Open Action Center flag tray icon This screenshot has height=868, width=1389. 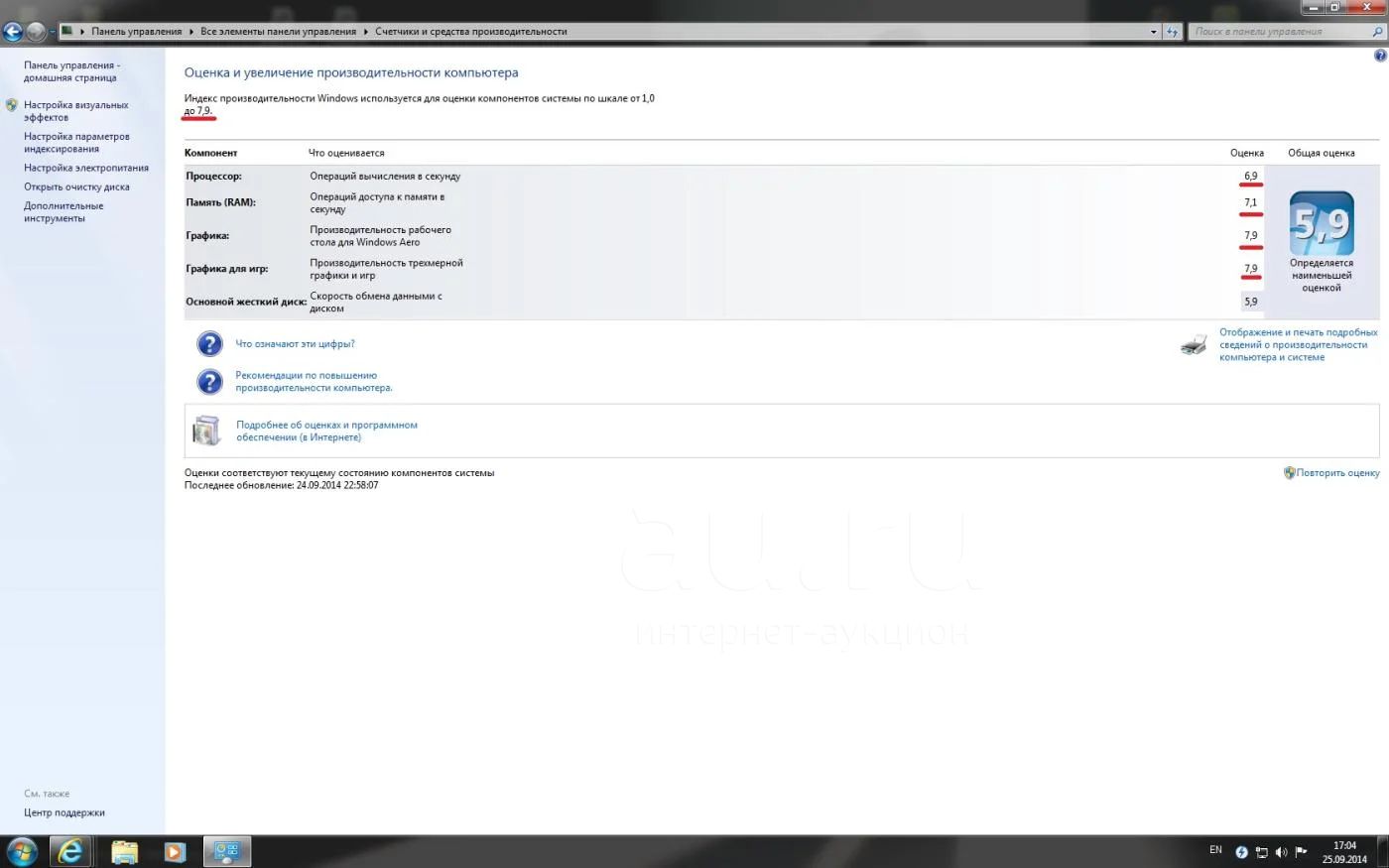pyautogui.click(x=1301, y=852)
